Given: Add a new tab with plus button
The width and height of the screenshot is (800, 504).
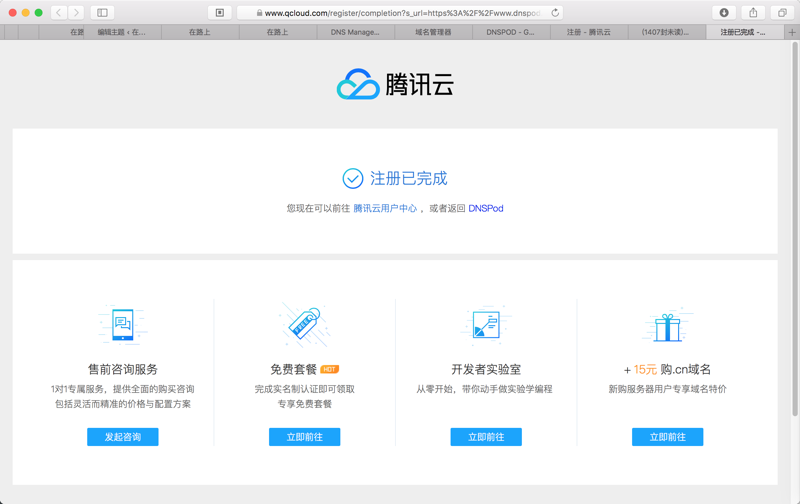Looking at the screenshot, I should (792, 32).
